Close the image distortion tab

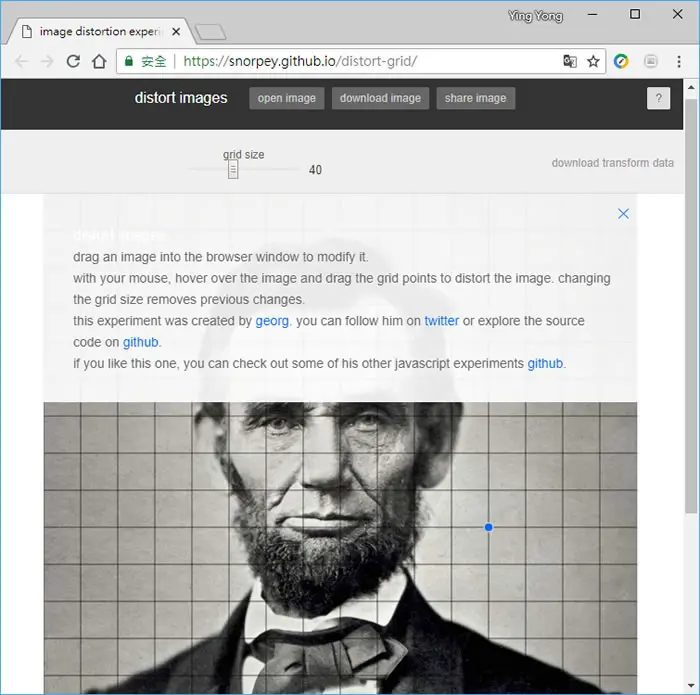click(x=176, y=32)
